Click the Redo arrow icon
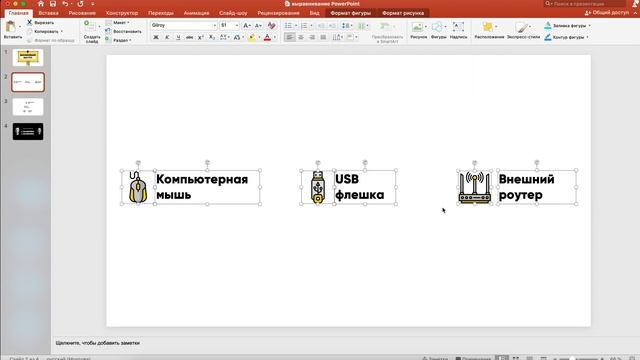640x360 pixels. pyautogui.click(x=80, y=4)
